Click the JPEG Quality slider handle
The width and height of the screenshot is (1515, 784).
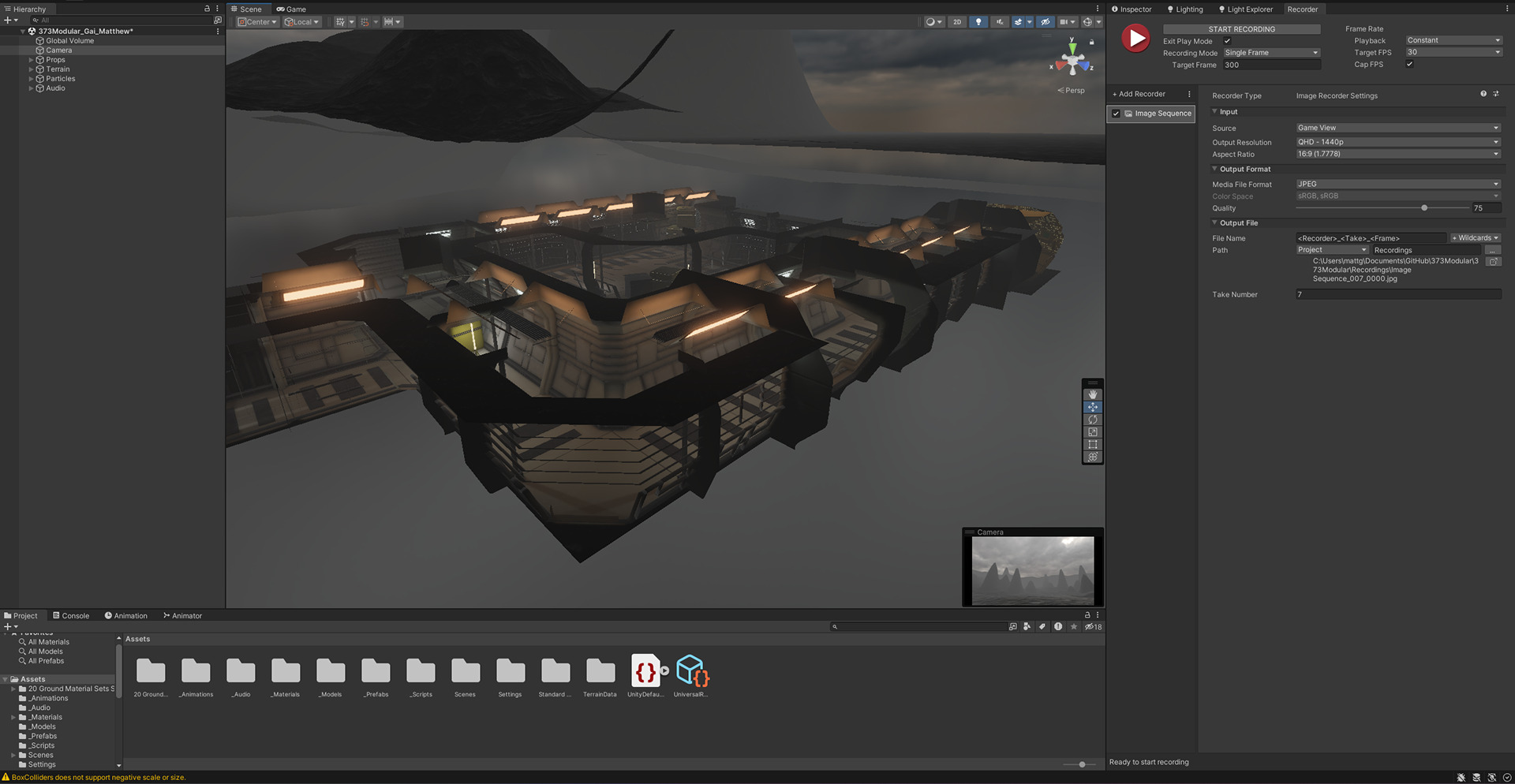click(x=1424, y=208)
